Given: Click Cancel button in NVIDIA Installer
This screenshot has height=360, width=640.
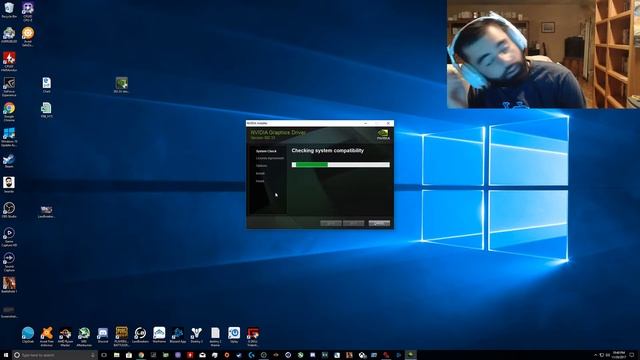Looking at the screenshot, I should [x=379, y=223].
